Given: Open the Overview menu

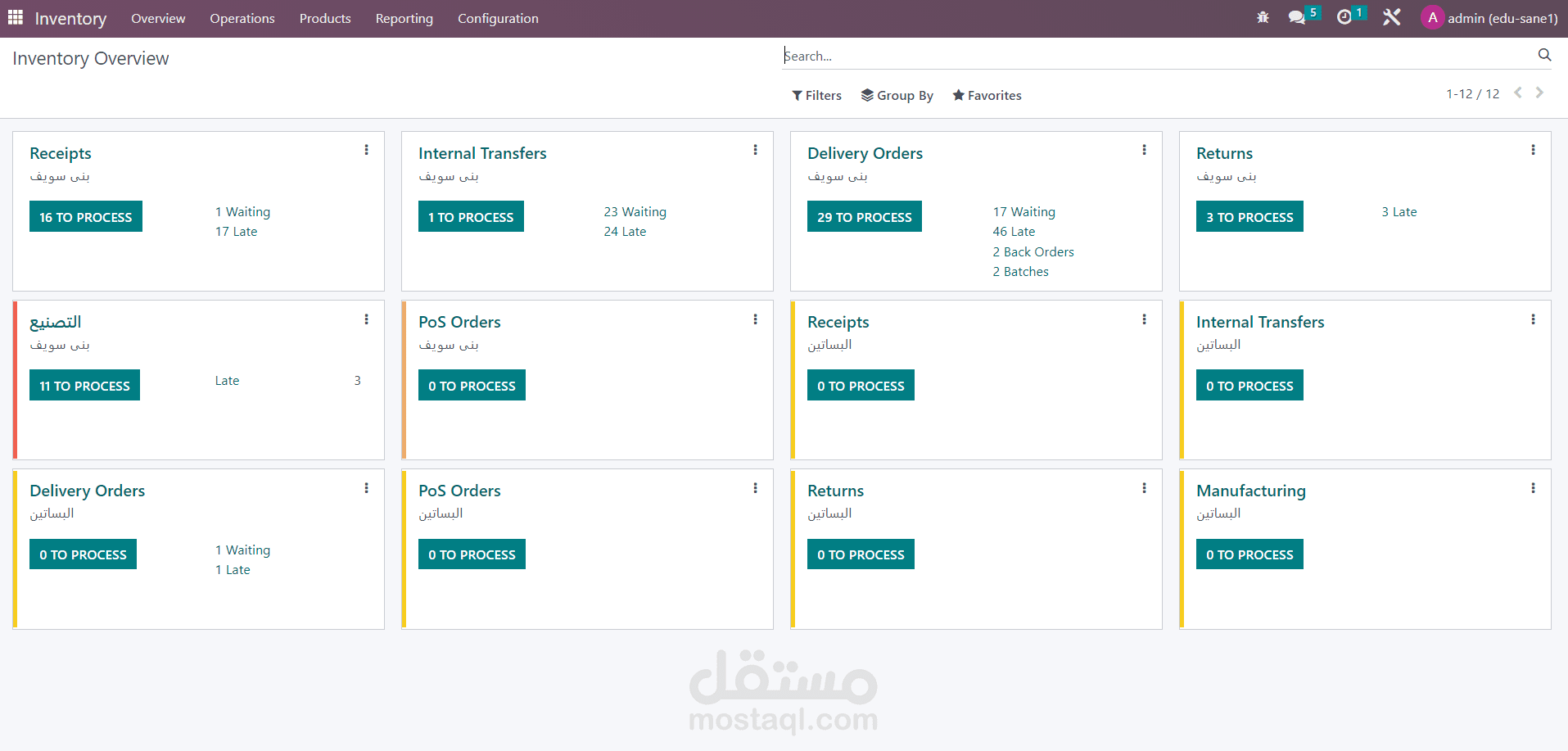Looking at the screenshot, I should click(158, 18).
